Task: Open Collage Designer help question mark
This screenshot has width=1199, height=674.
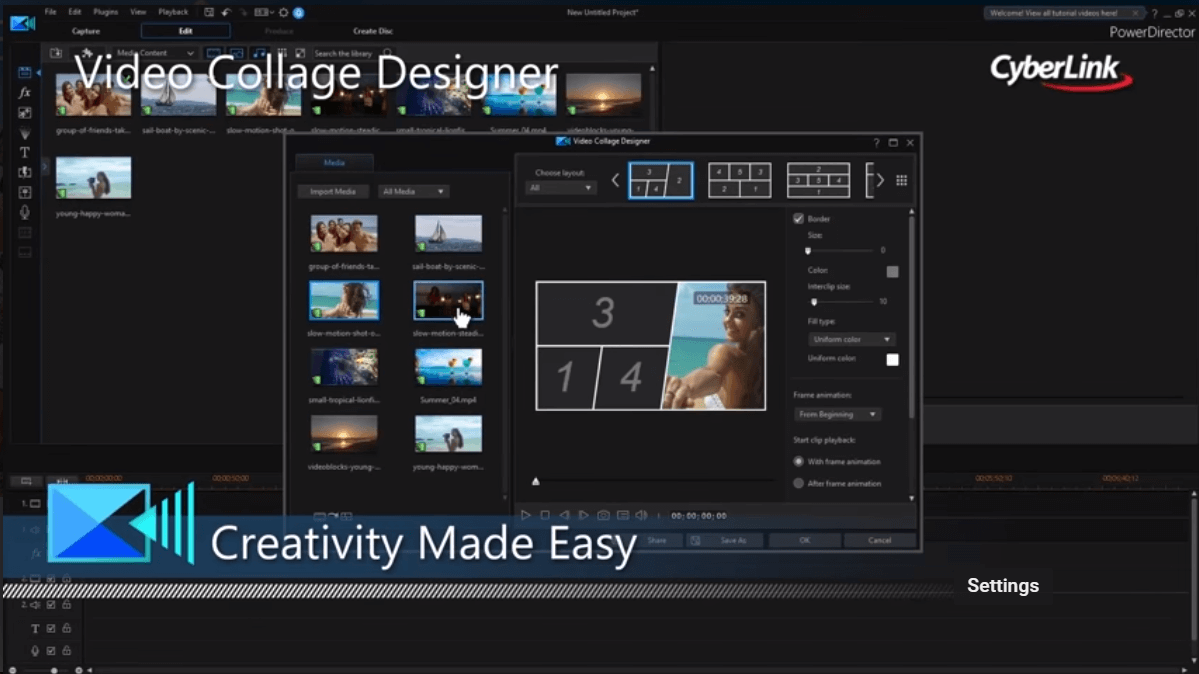Action: [876, 142]
